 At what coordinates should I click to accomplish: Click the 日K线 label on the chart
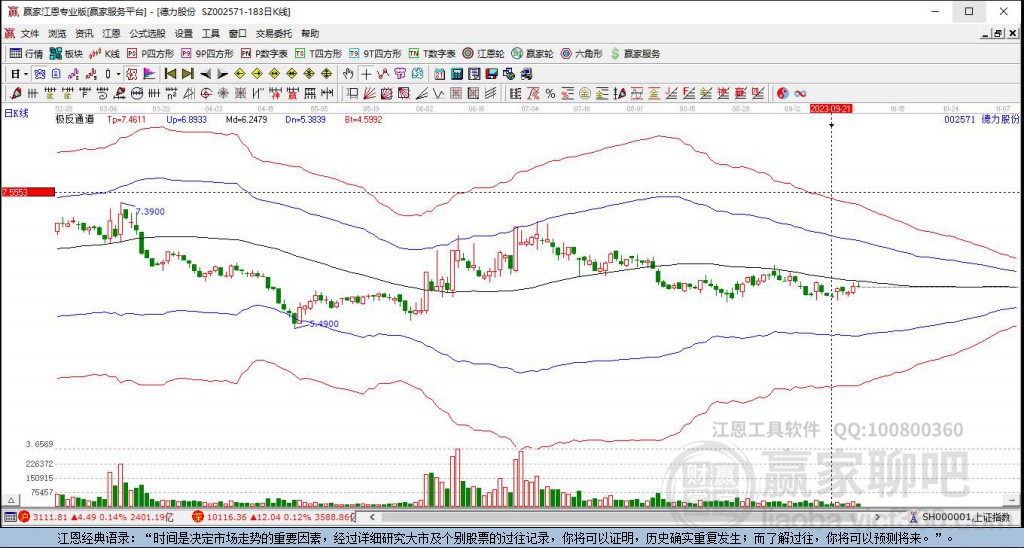click(16, 113)
